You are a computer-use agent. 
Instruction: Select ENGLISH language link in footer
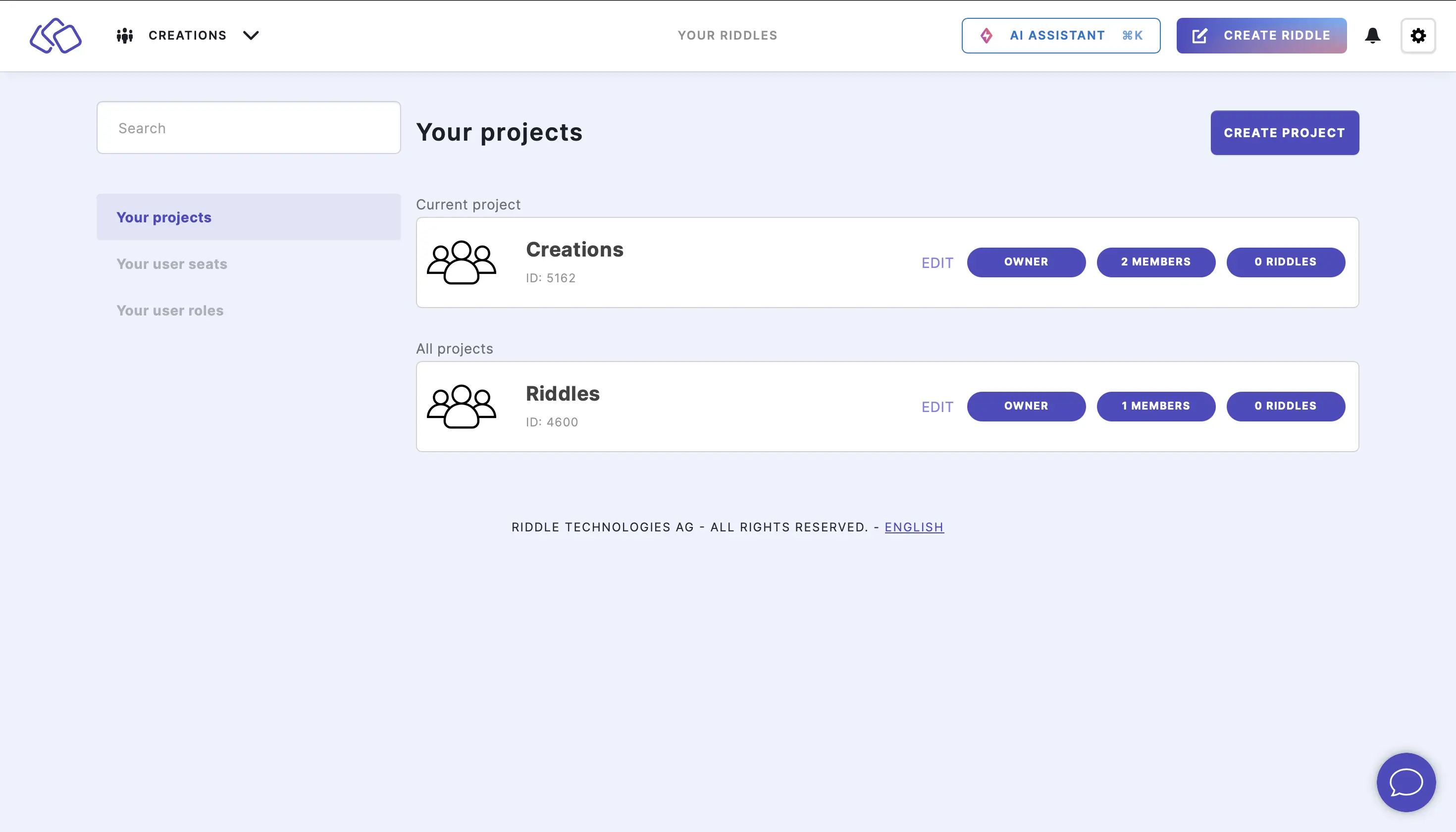[914, 526]
